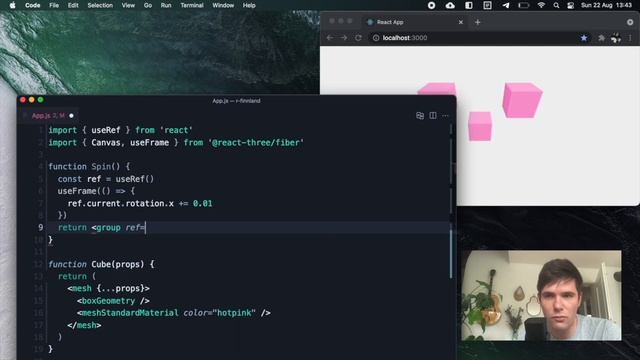
Task: Click line number 9 in gutter
Action: click(40, 227)
